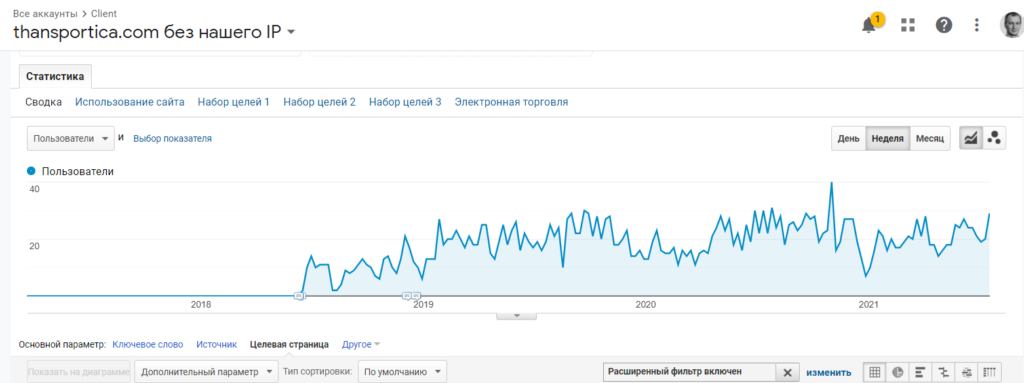Open the Набор целей 2 tab
This screenshot has width=1024, height=383.
pos(319,102)
